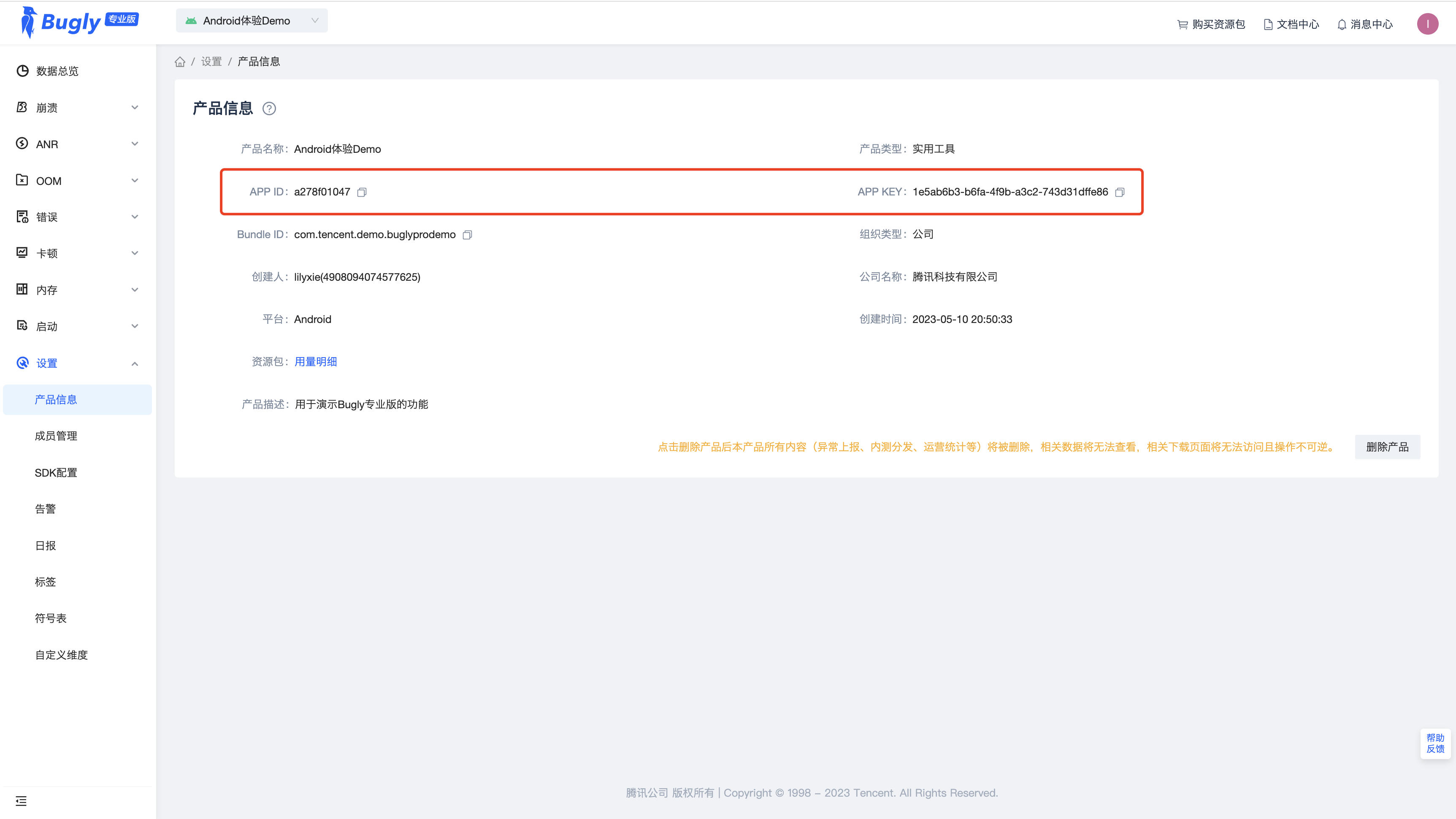Click Bundle ID text com.tencent.demo.buglyprodemo
Screen dimensions: 1456x819
click(375, 235)
